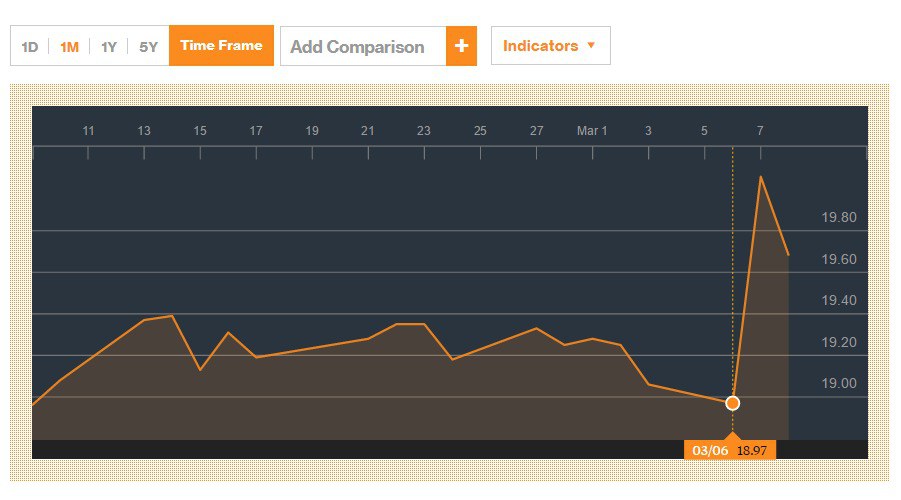Click the highest peak of the price line
The height and width of the screenshot is (500, 901).
[x=761, y=177]
